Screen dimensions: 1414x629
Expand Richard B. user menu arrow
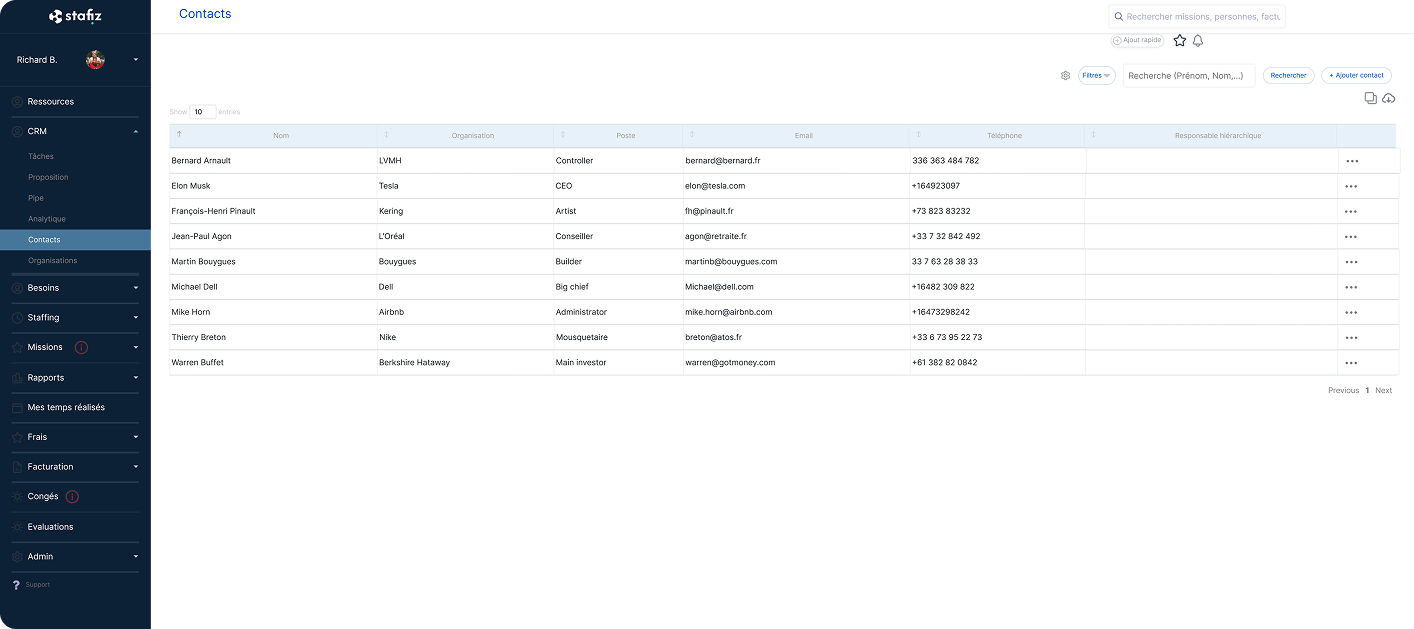[136, 60]
